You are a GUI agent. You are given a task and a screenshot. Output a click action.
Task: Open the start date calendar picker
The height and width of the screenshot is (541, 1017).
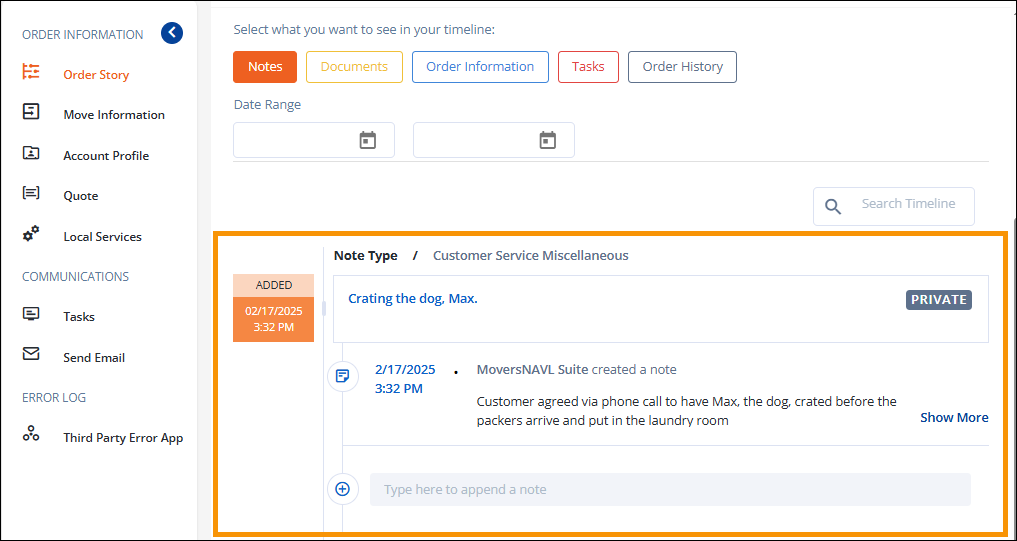tap(367, 140)
